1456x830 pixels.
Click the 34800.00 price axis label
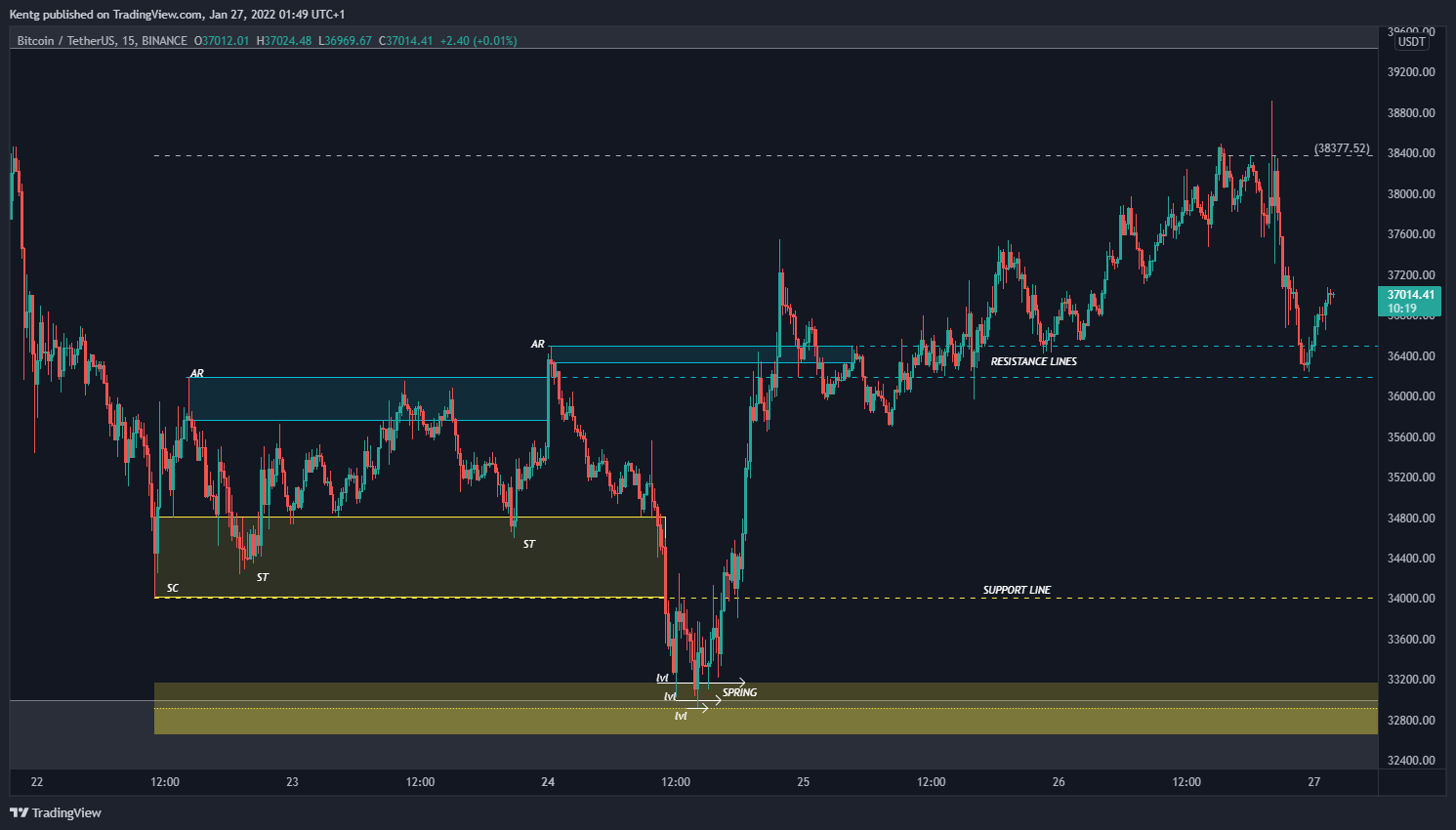pos(1411,519)
